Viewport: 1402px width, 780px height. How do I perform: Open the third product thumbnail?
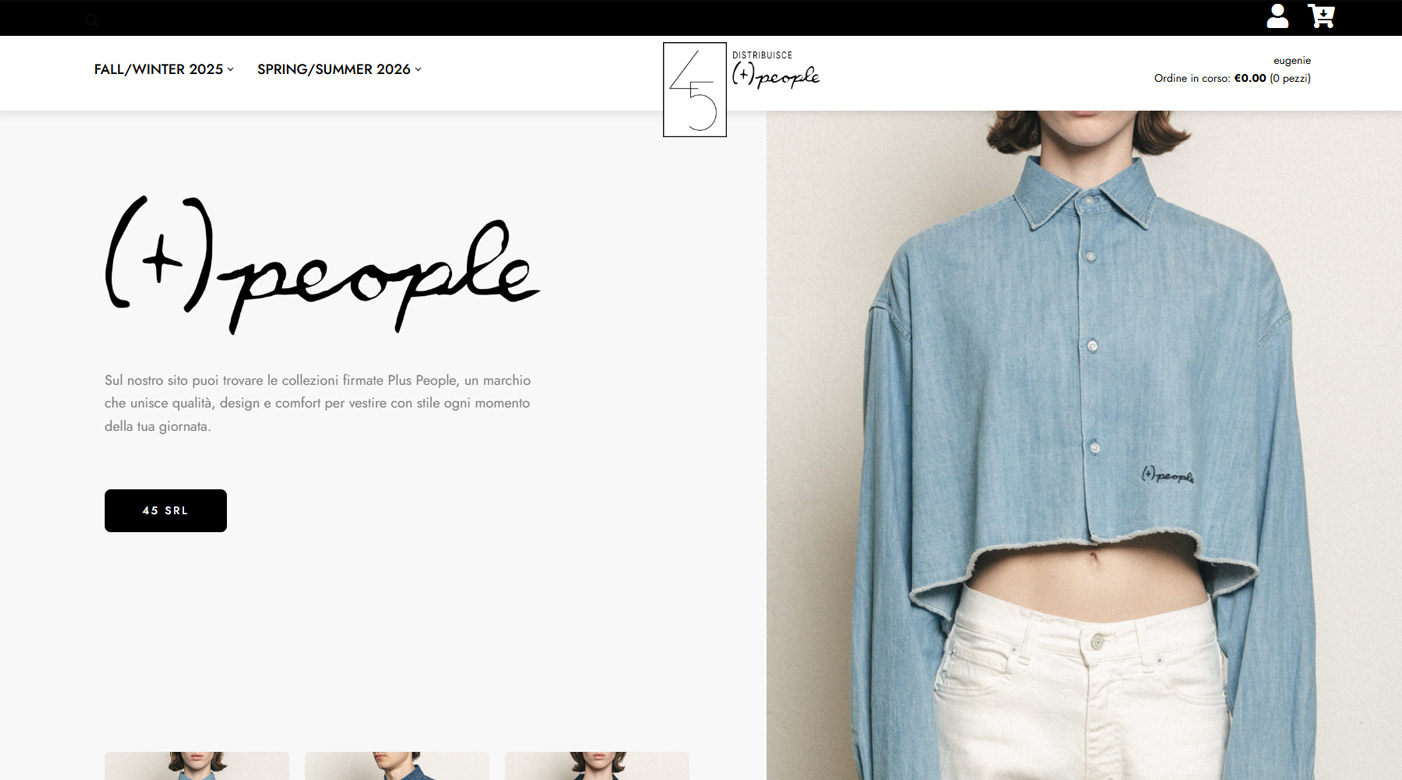(x=597, y=766)
